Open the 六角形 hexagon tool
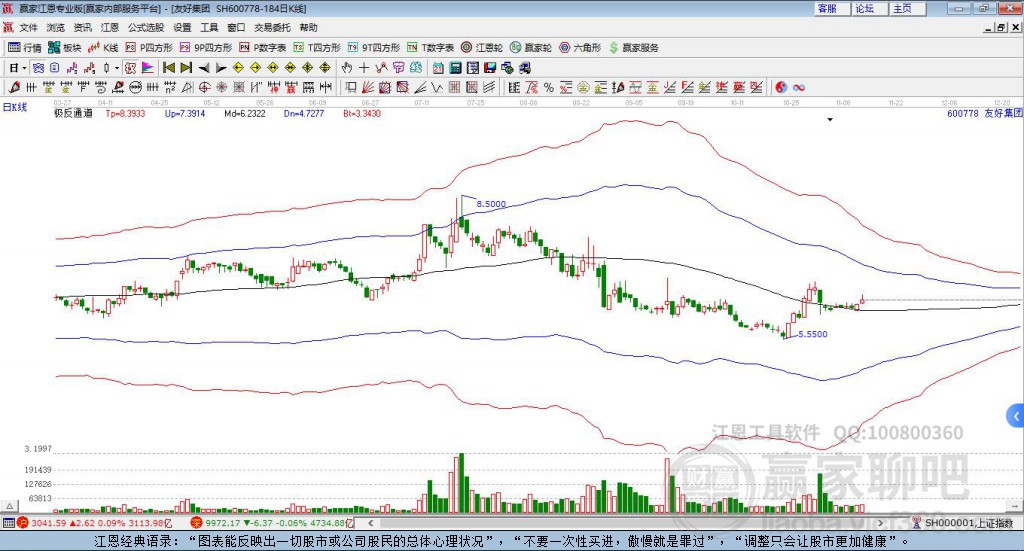The image size is (1024, 551). (580, 48)
